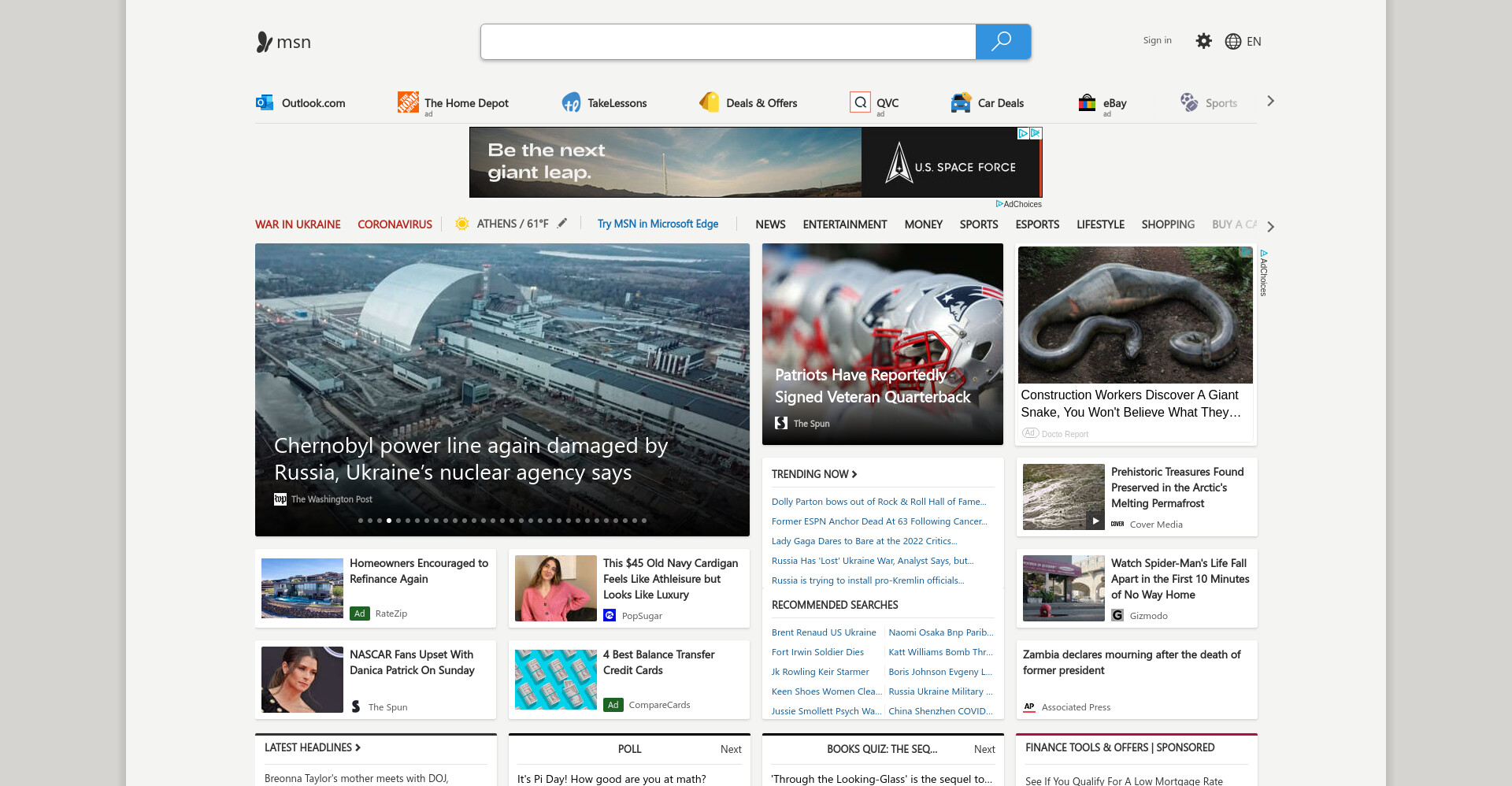
Task: Click the Sign in link
Action: [x=1157, y=40]
